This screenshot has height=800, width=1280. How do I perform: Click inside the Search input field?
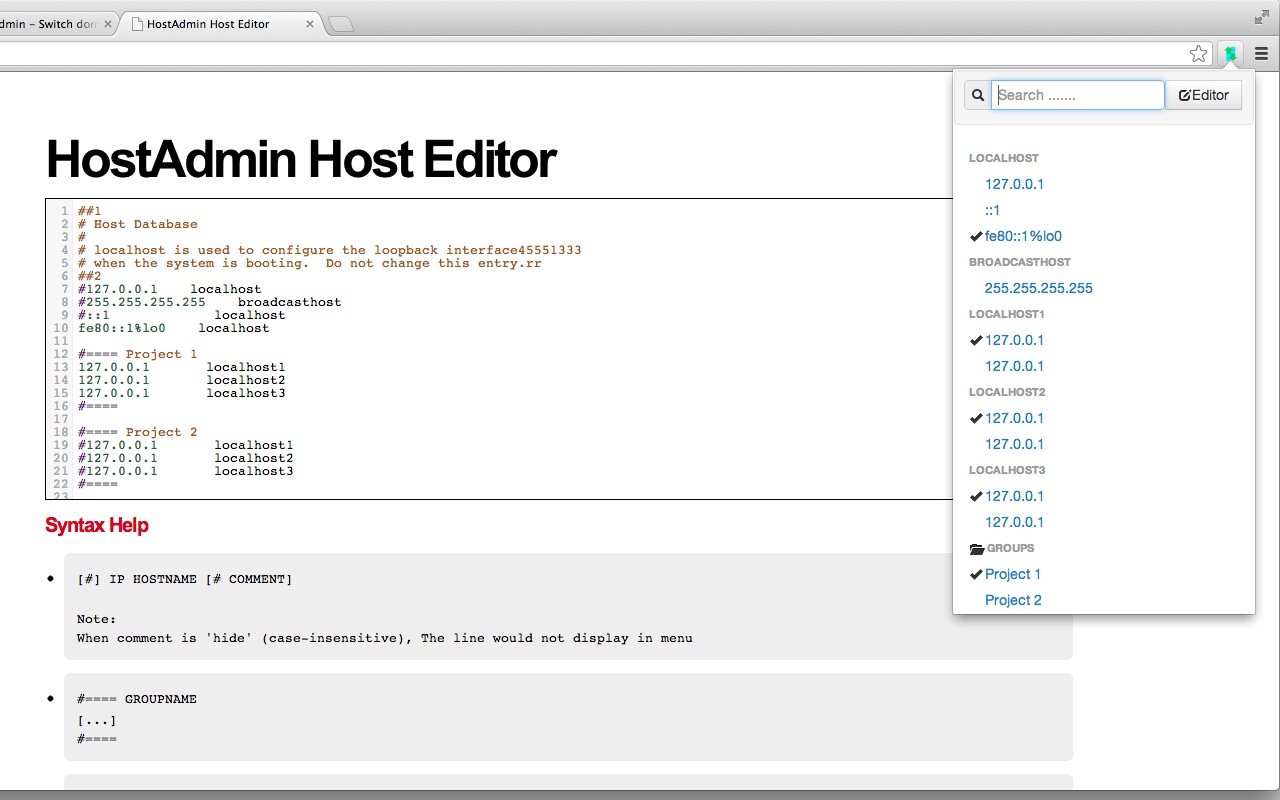pyautogui.click(x=1077, y=94)
